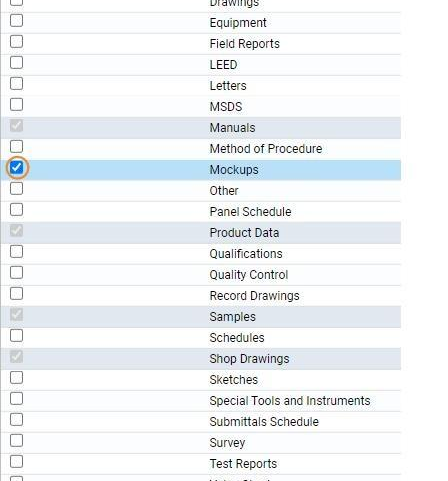Tick the Method of Procedure checkbox
Image resolution: width=448 pixels, height=481 pixels.
[x=16, y=147]
